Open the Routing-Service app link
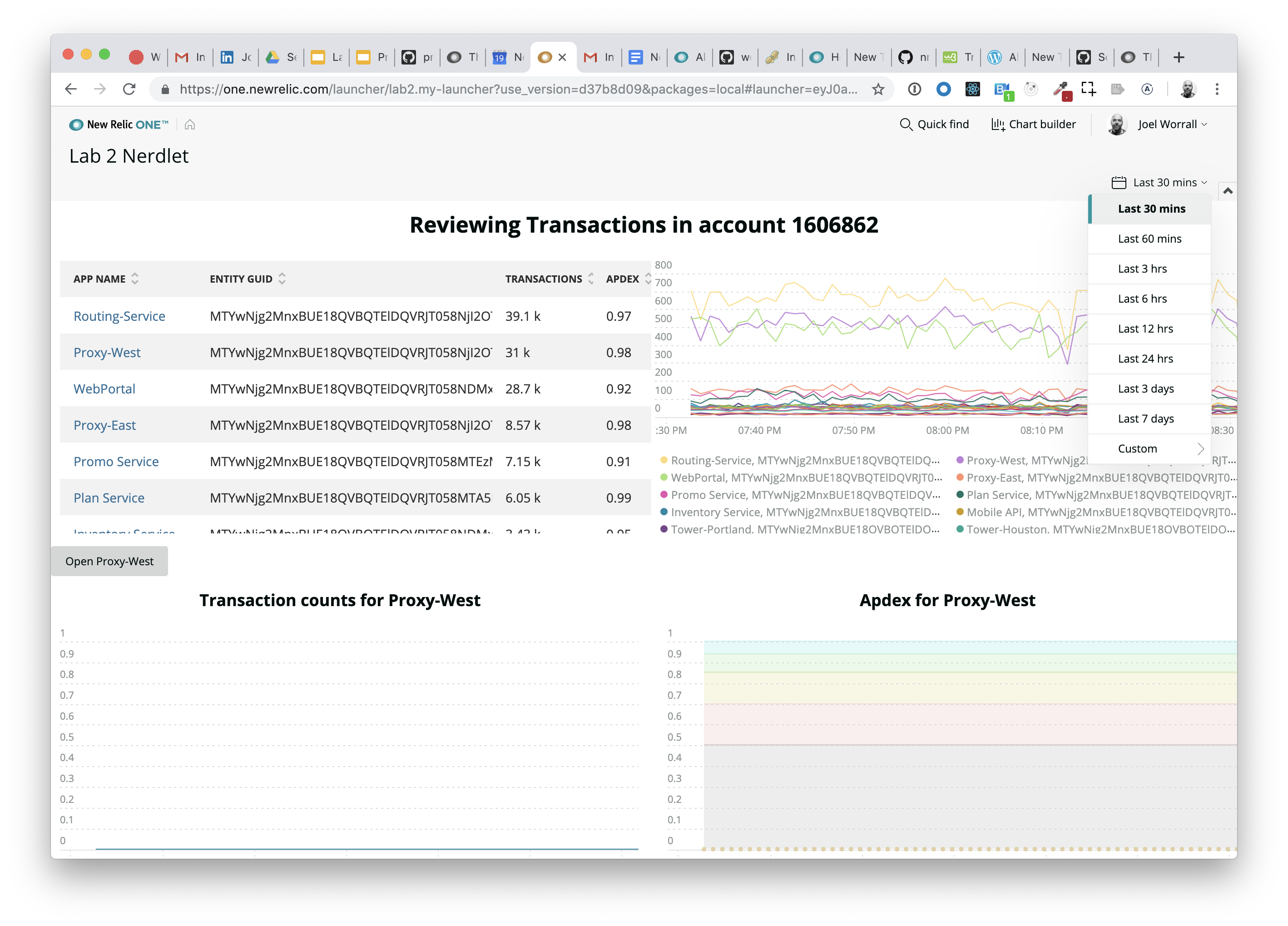The height and width of the screenshot is (926, 1288). pyautogui.click(x=119, y=316)
